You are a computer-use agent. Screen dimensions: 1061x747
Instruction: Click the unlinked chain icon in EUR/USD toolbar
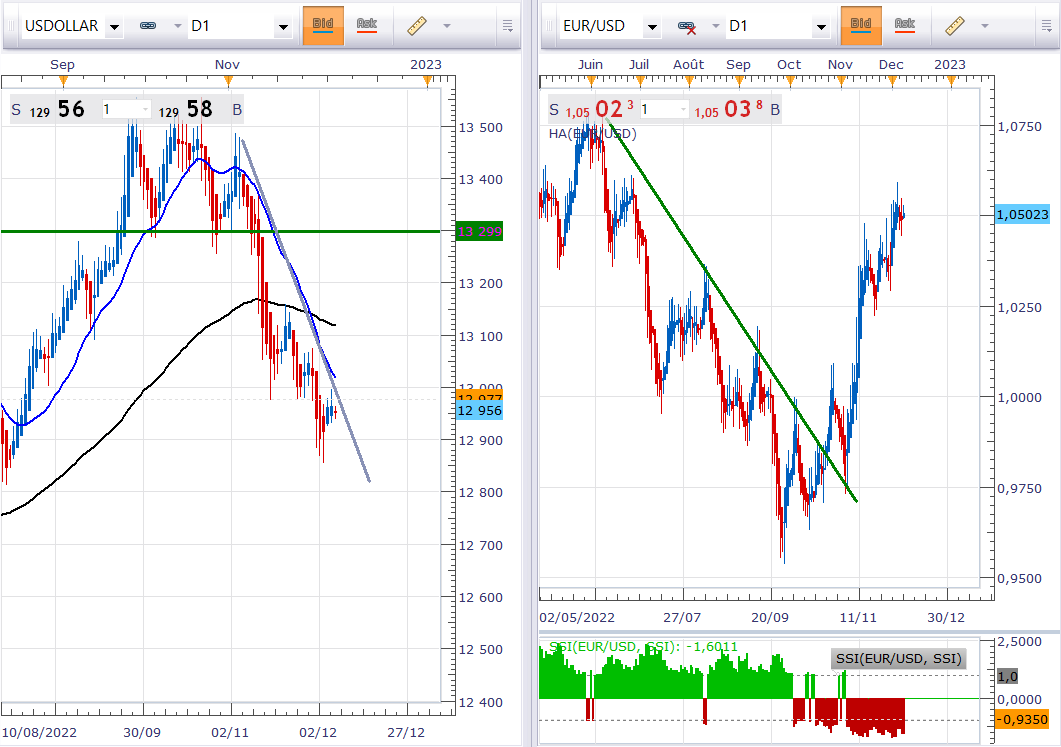pyautogui.click(x=686, y=25)
